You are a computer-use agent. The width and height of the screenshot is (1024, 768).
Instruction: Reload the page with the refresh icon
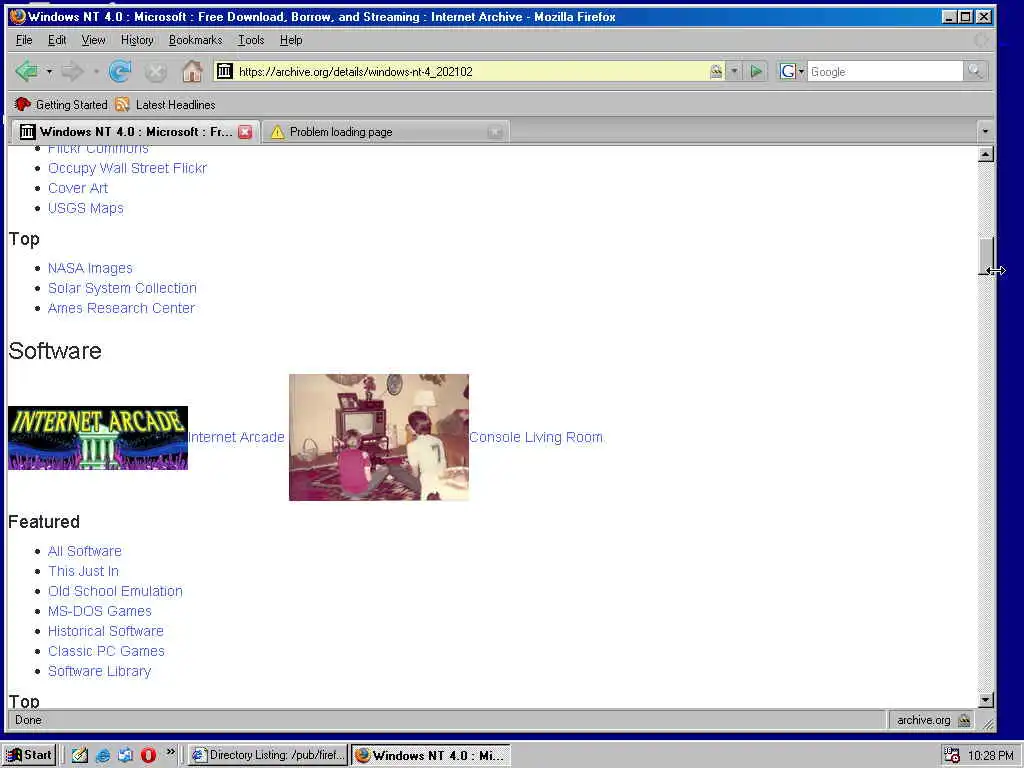120,71
